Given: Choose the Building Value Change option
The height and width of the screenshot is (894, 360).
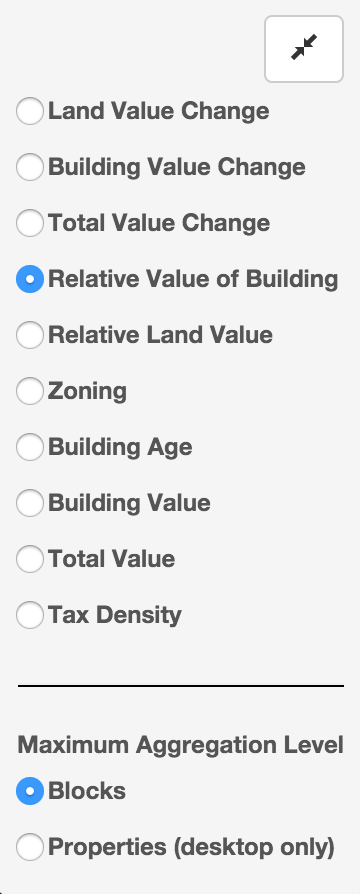Looking at the screenshot, I should coord(30,166).
